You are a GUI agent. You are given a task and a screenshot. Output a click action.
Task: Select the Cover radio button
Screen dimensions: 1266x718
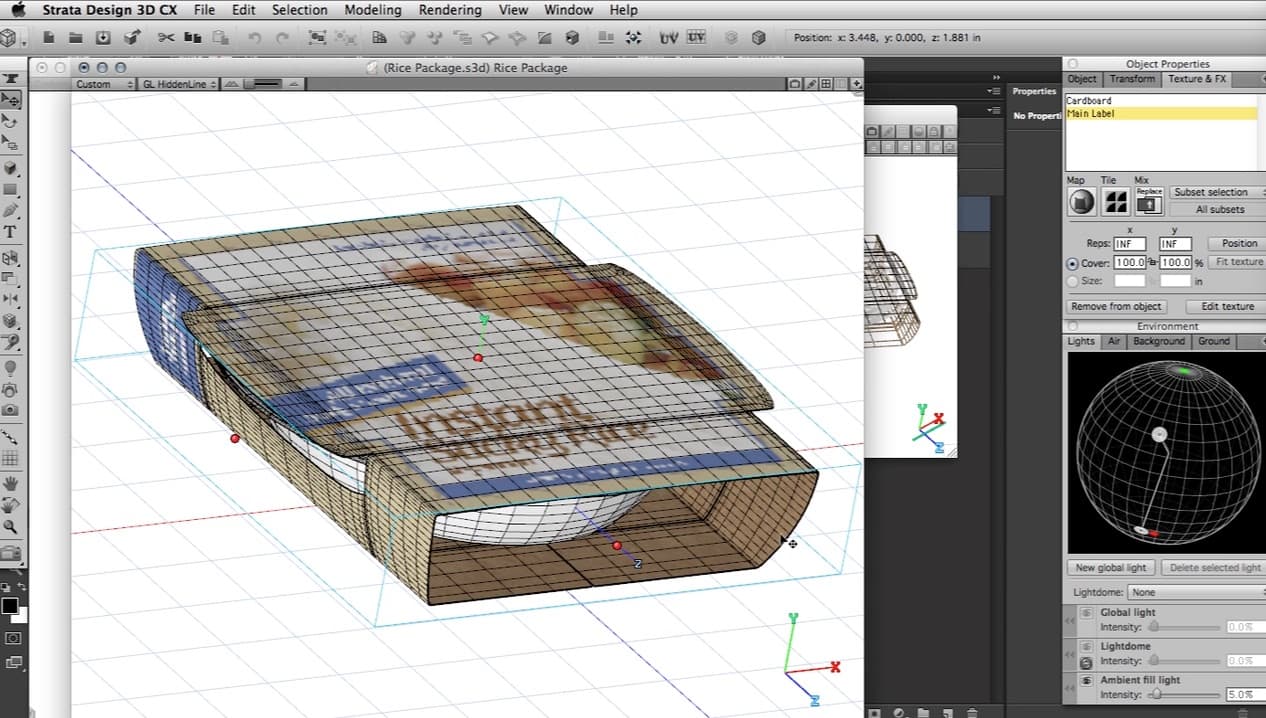coord(1072,263)
